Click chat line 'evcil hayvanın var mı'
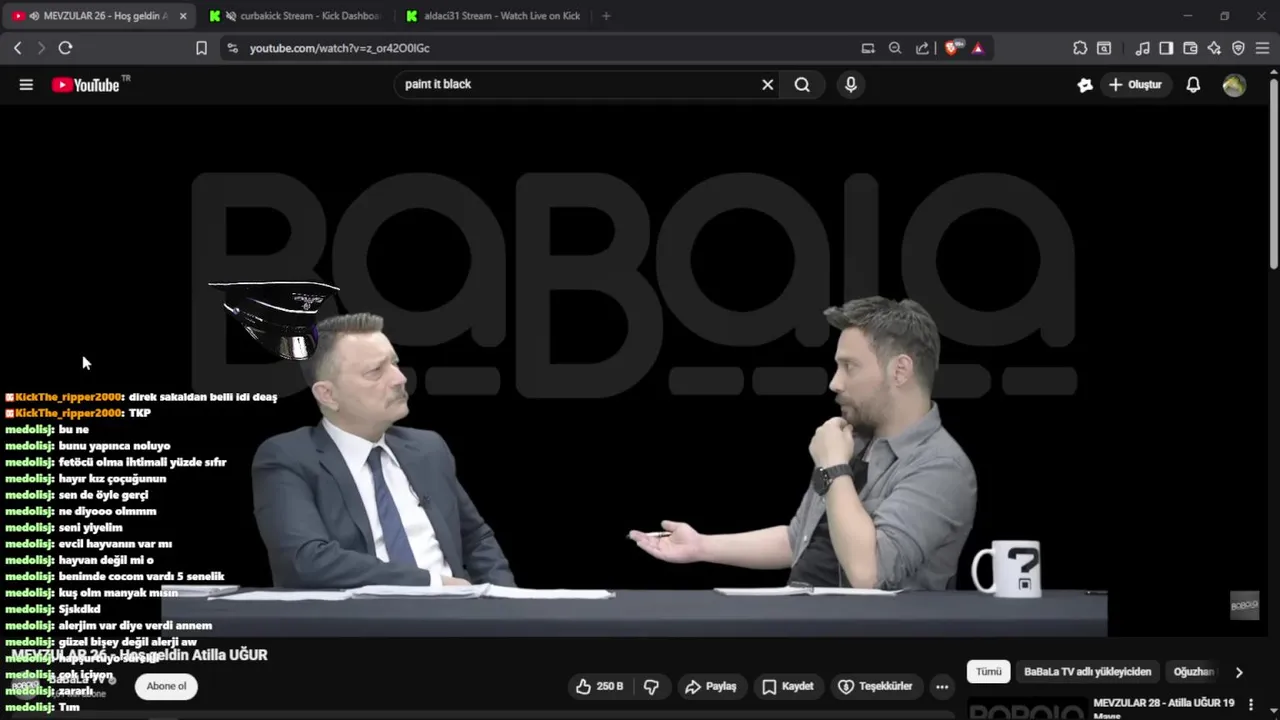Viewport: 1280px width, 720px height. click(115, 544)
